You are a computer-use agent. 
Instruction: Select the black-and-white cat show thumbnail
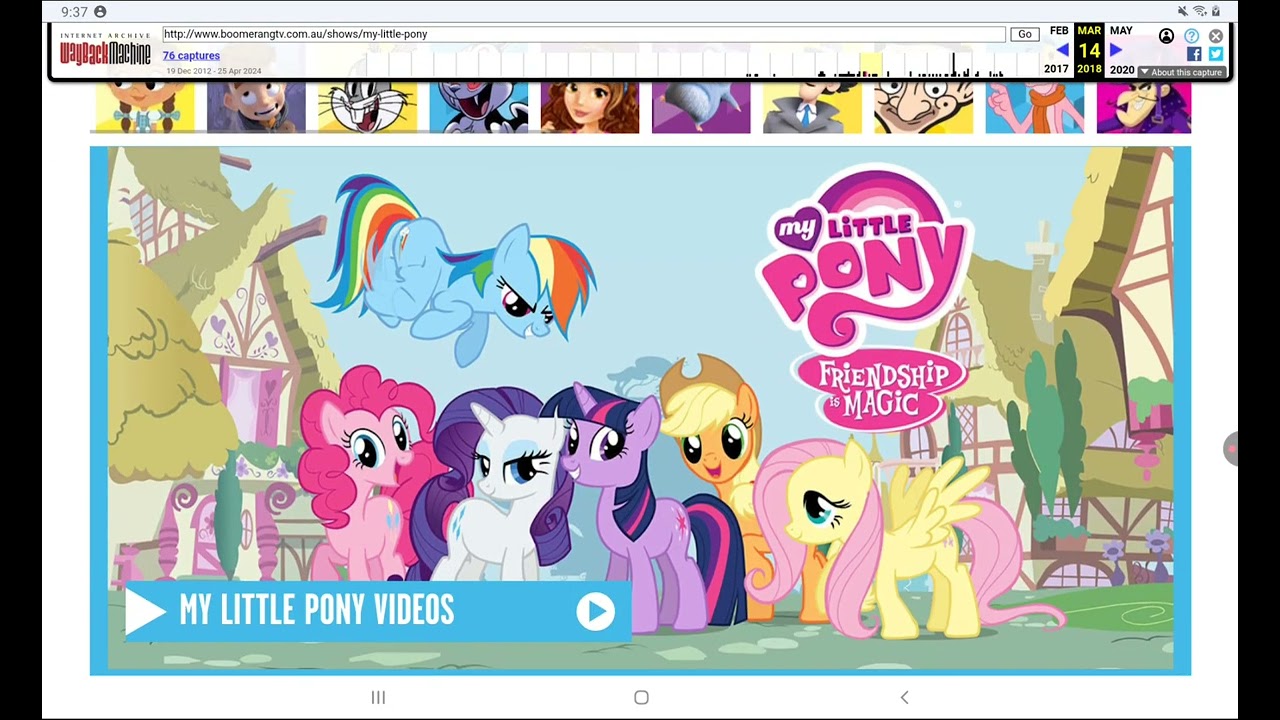(x=478, y=108)
